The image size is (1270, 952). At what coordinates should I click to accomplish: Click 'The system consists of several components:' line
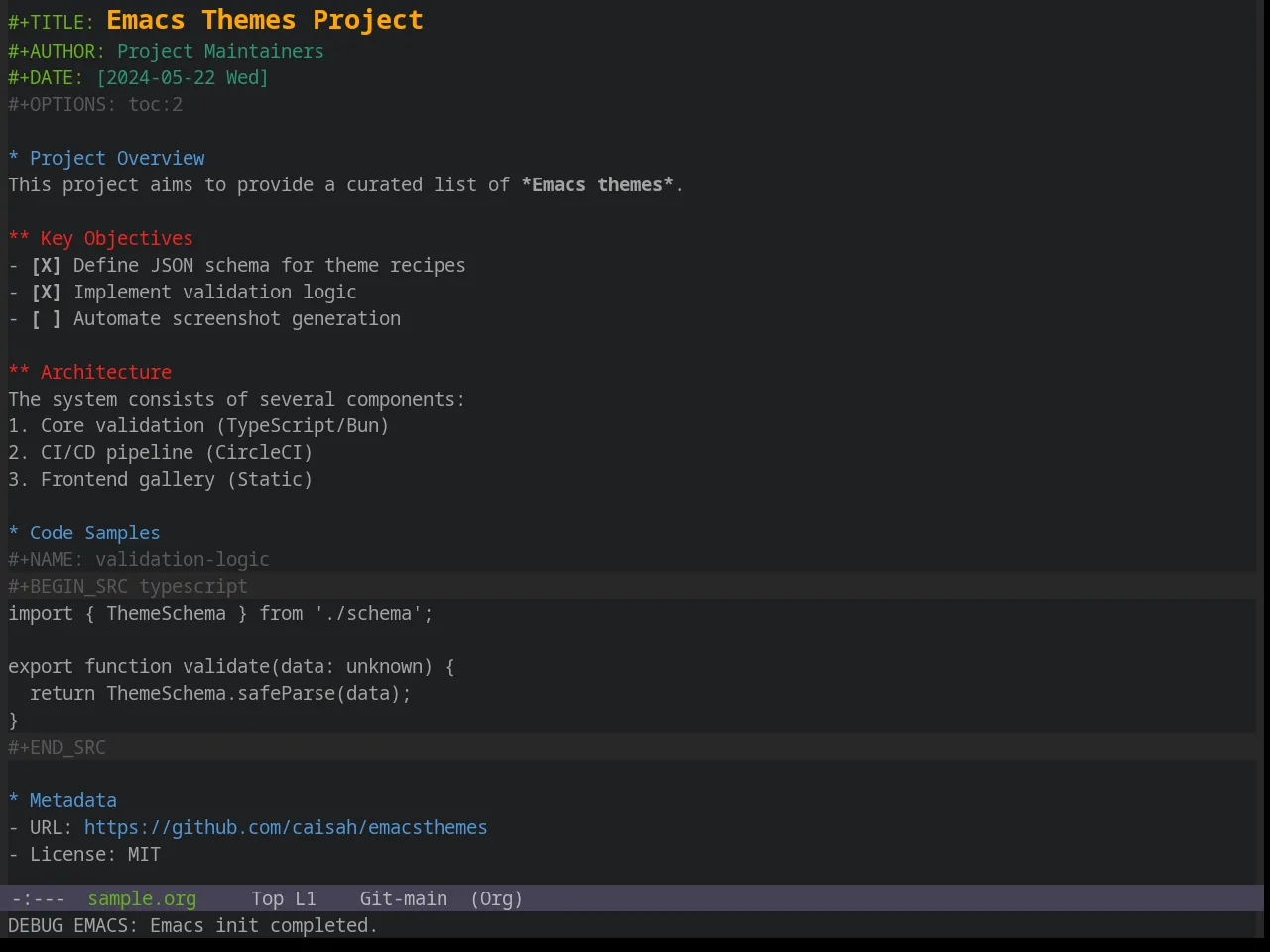click(236, 400)
